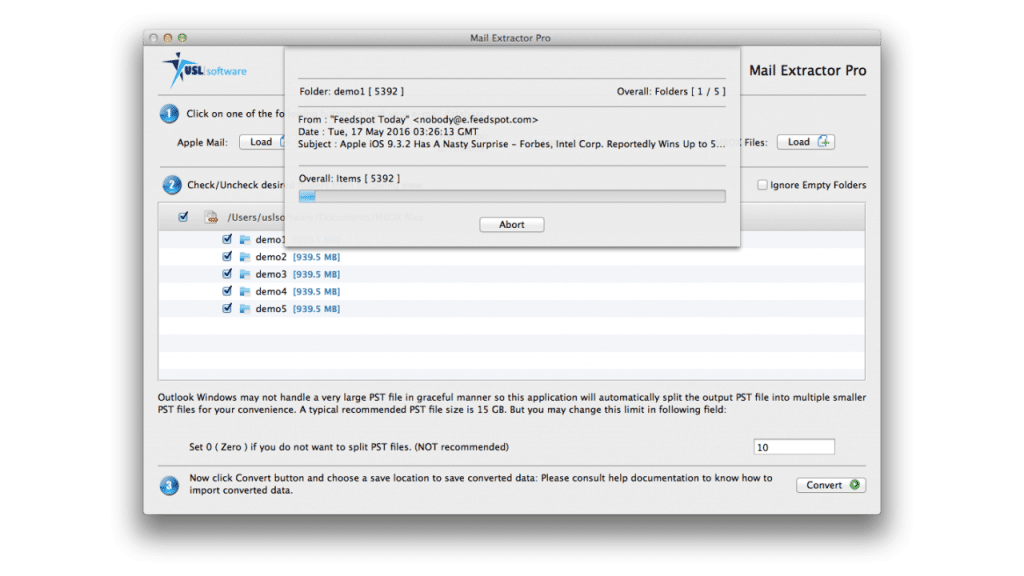The width and height of the screenshot is (1024, 576).
Task: Click the items progress bar in the dialog
Action: [512, 195]
